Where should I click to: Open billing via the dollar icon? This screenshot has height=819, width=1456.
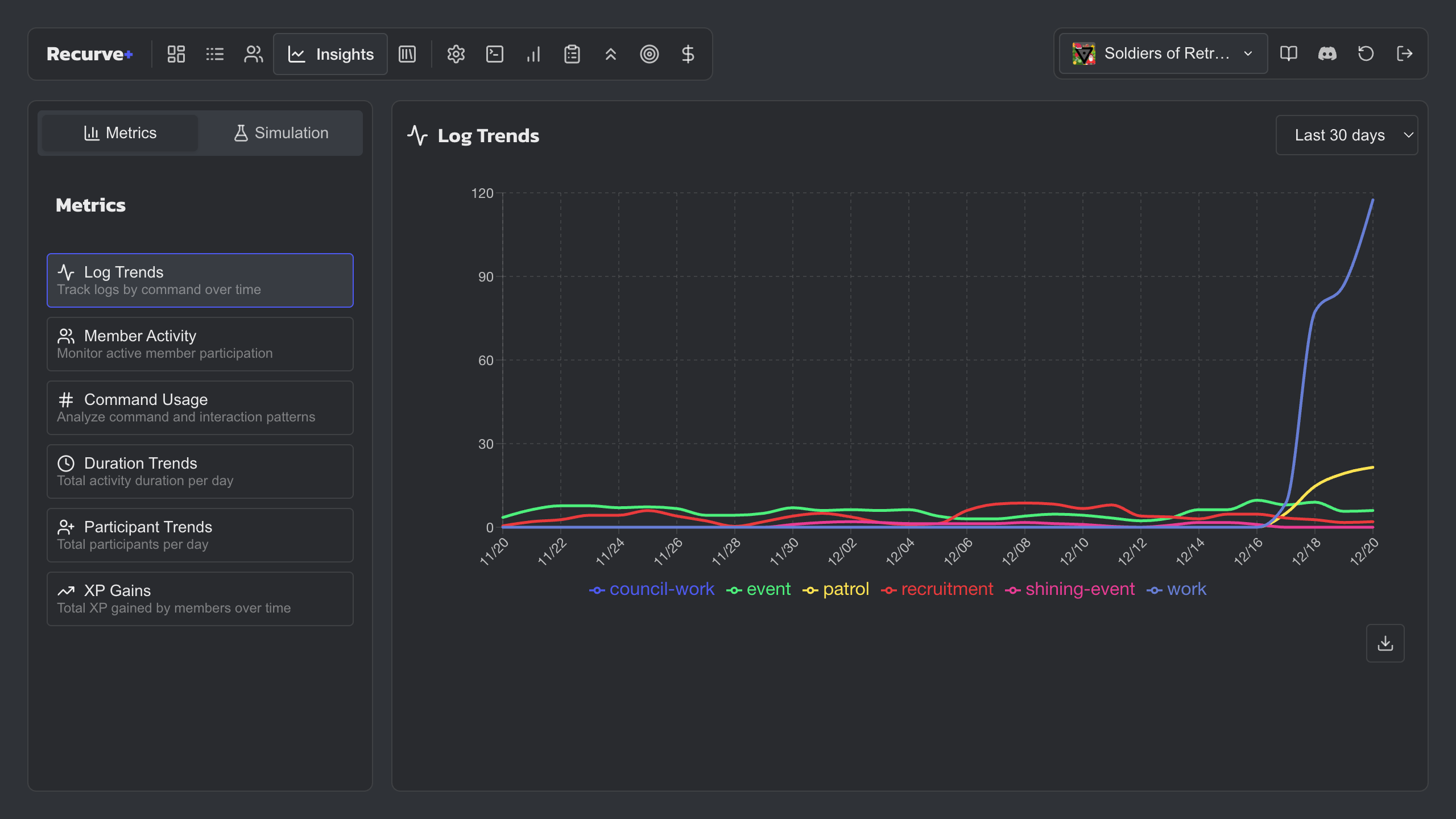pyautogui.click(x=688, y=54)
